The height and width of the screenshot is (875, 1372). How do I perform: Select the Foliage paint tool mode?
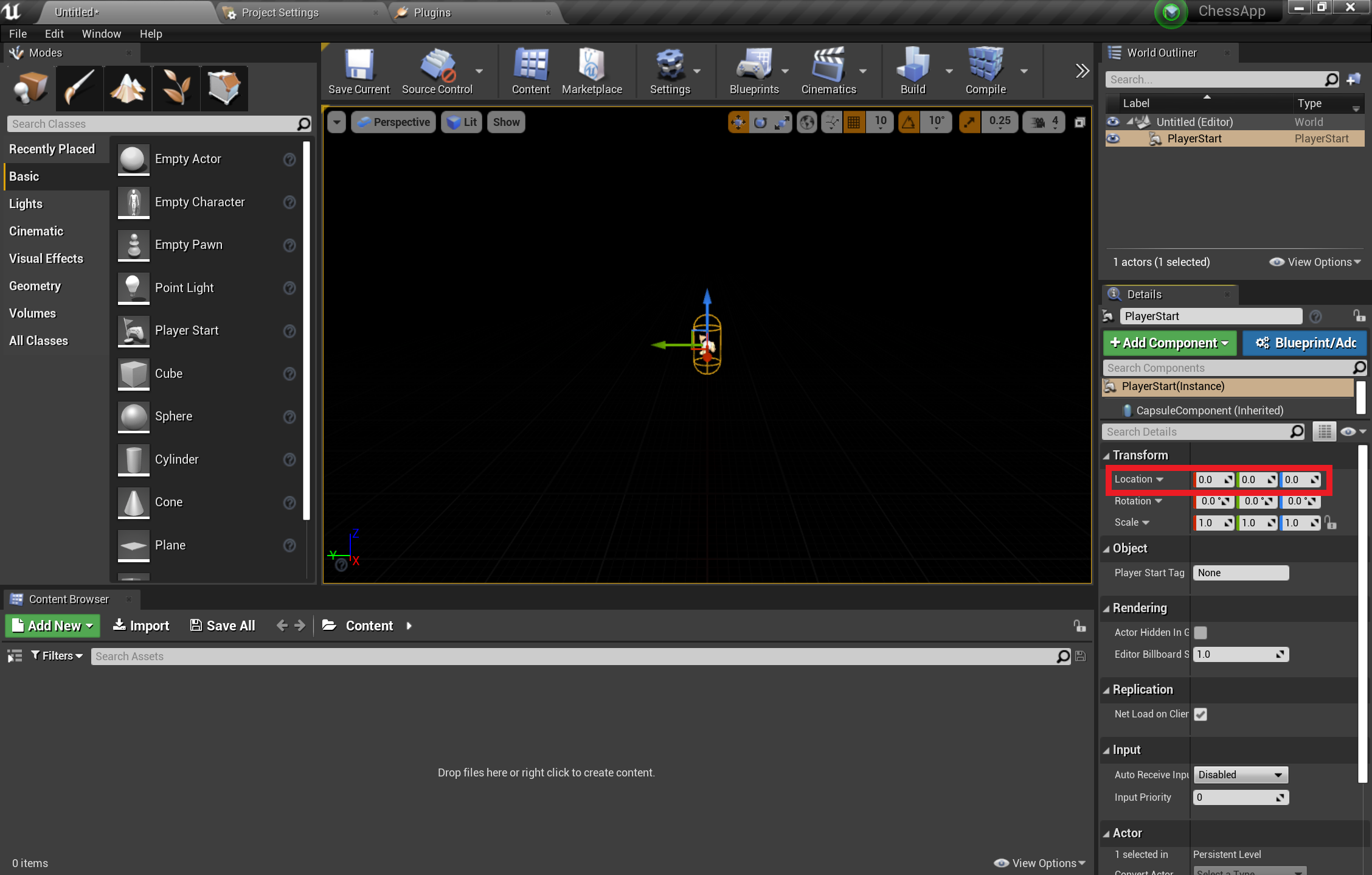click(x=176, y=87)
